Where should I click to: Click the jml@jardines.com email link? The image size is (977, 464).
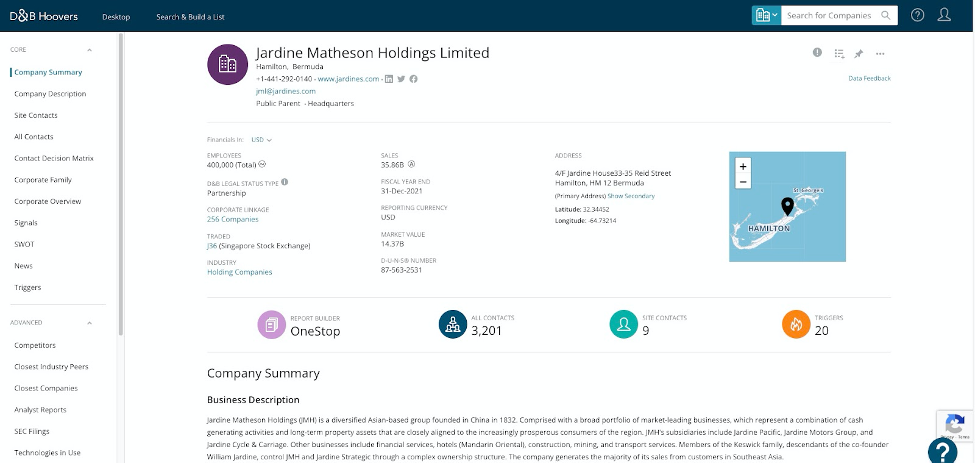tap(286, 92)
